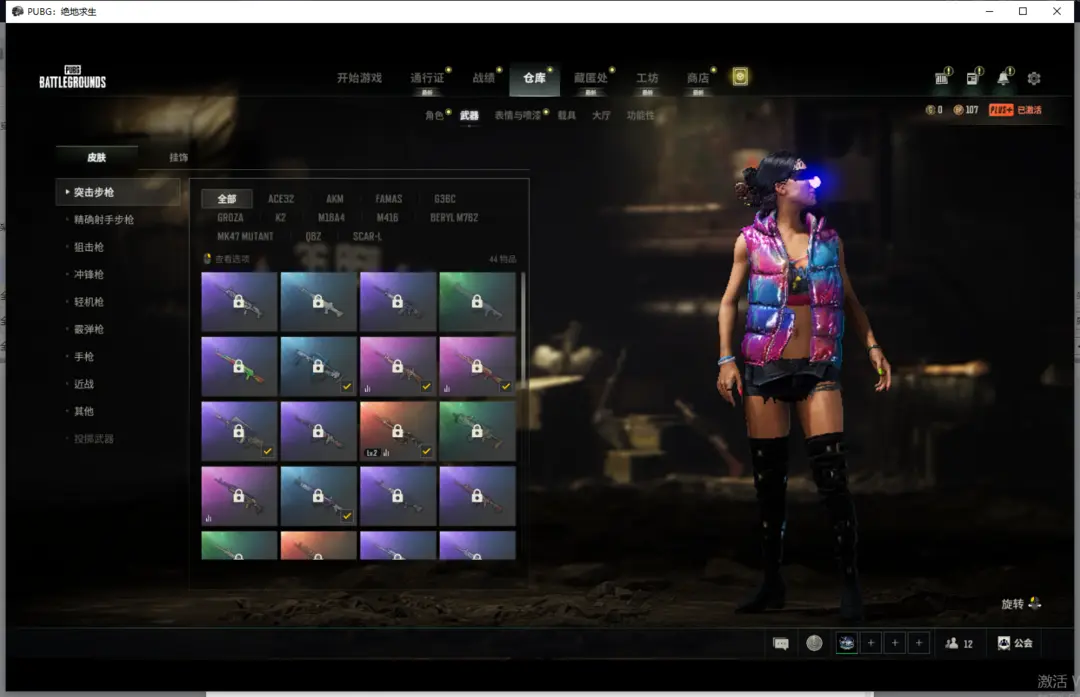The image size is (1080, 697).
Task: Switch to the 角色 sub-tab
Action: pyautogui.click(x=434, y=115)
